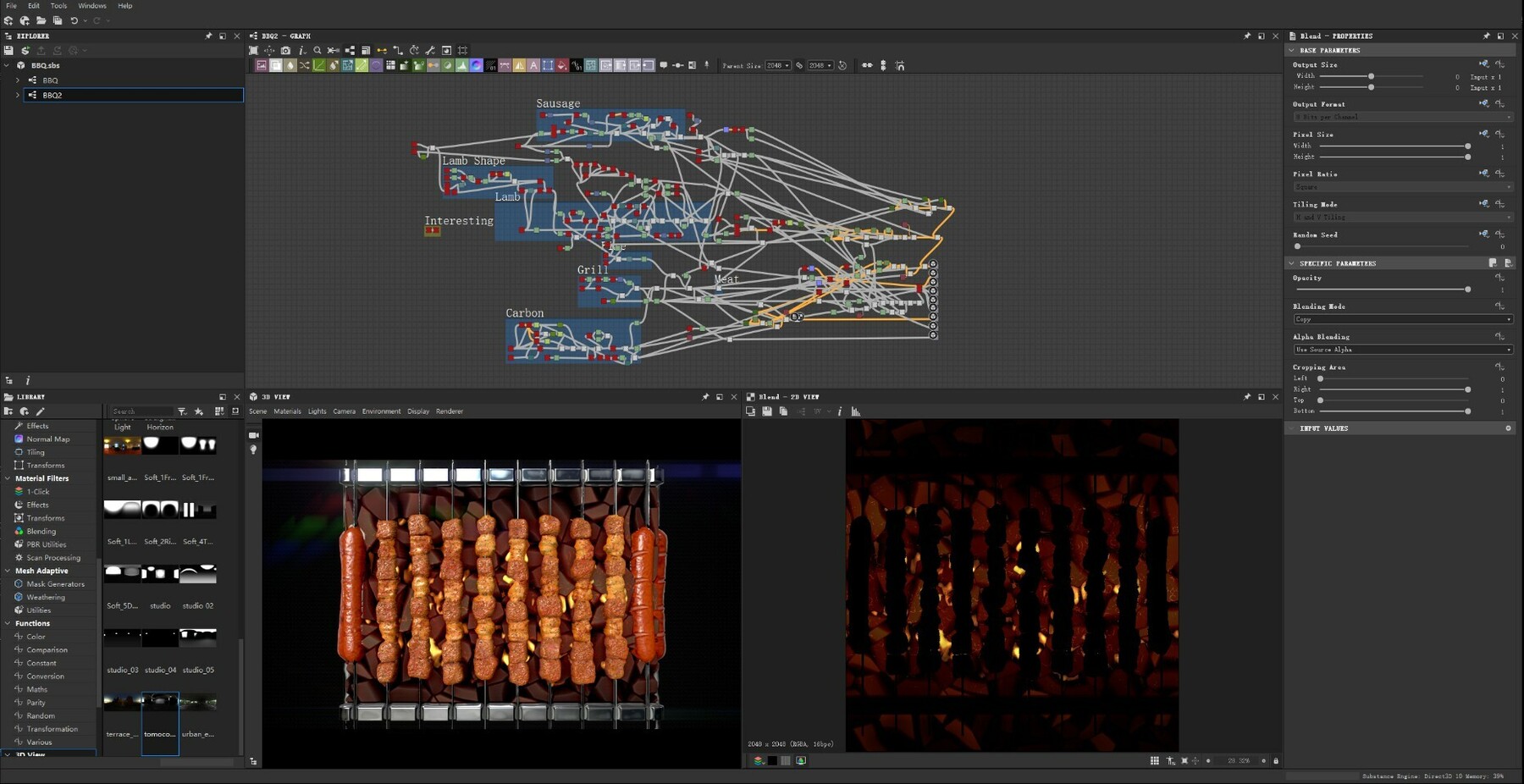Viewport: 1524px width, 784px height.
Task: Collapse the Specific Parameters section
Action: [x=1292, y=263]
